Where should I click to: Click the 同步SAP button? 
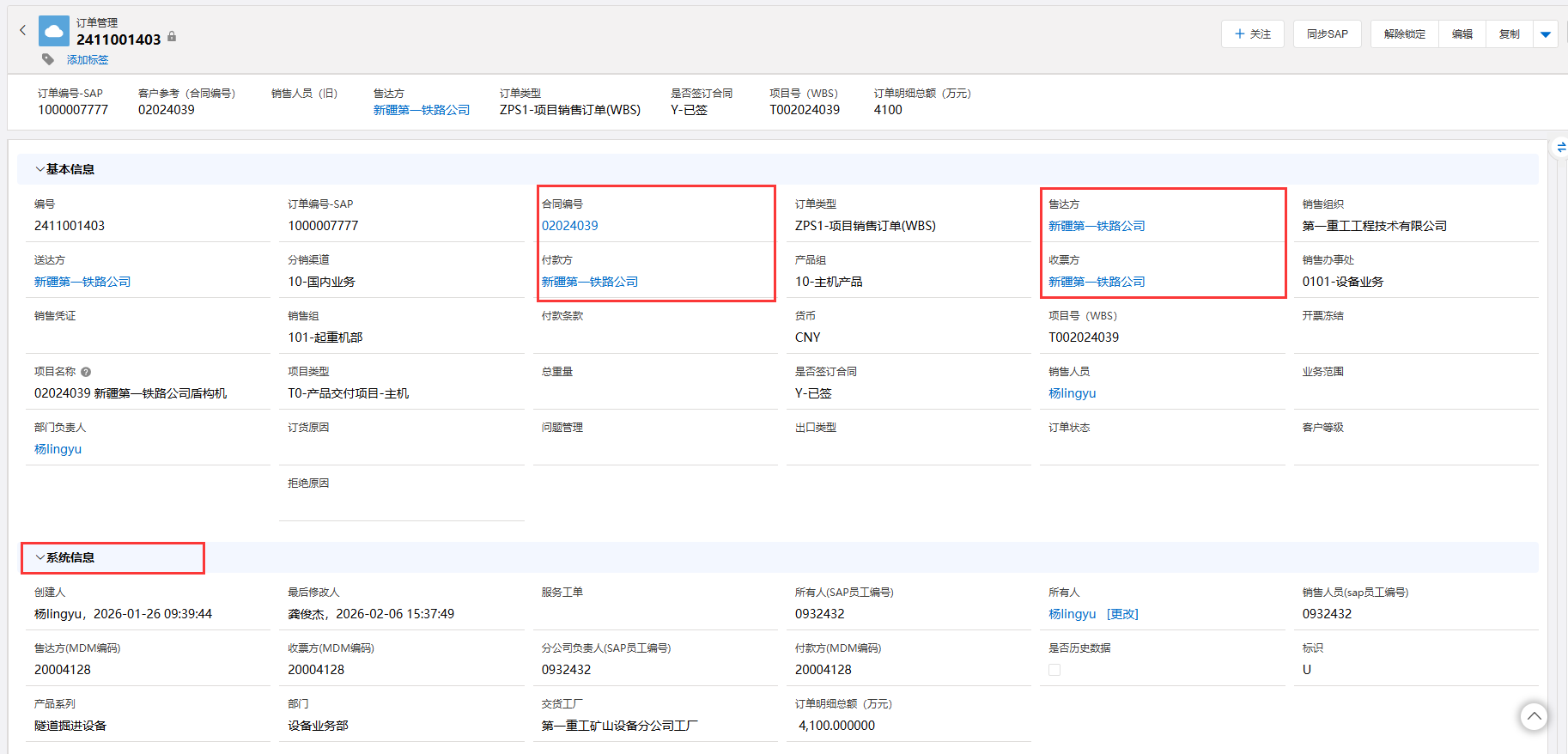pyautogui.click(x=1327, y=34)
